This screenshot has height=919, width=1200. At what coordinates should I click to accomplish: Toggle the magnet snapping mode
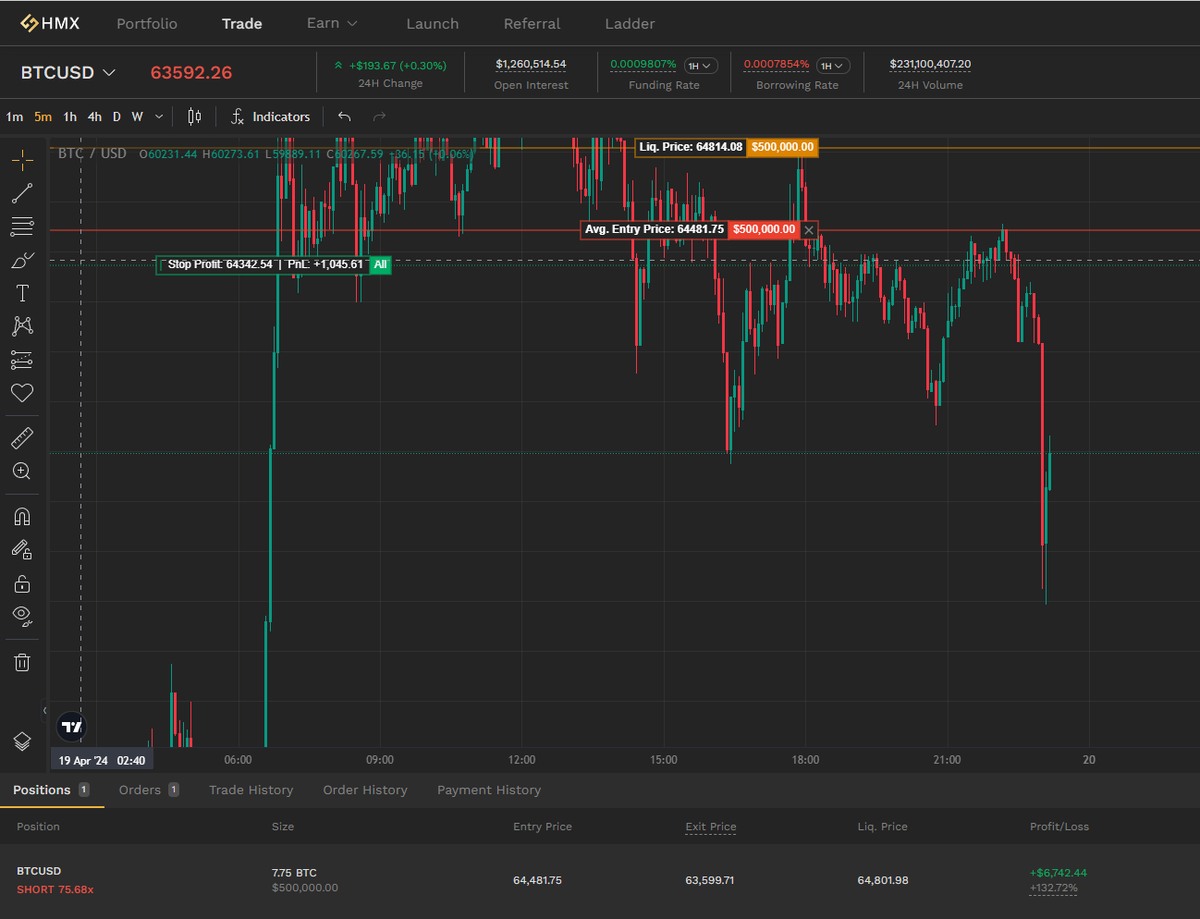[x=22, y=516]
